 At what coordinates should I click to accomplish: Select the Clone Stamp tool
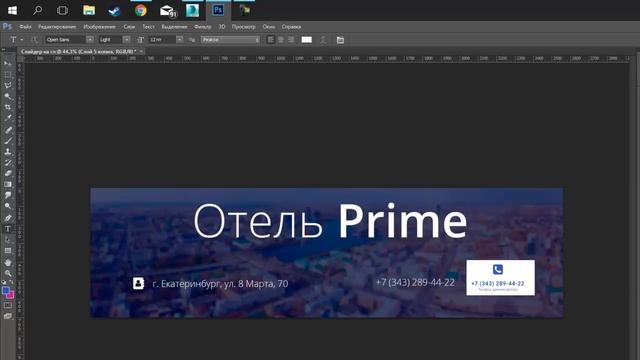click(x=8, y=151)
